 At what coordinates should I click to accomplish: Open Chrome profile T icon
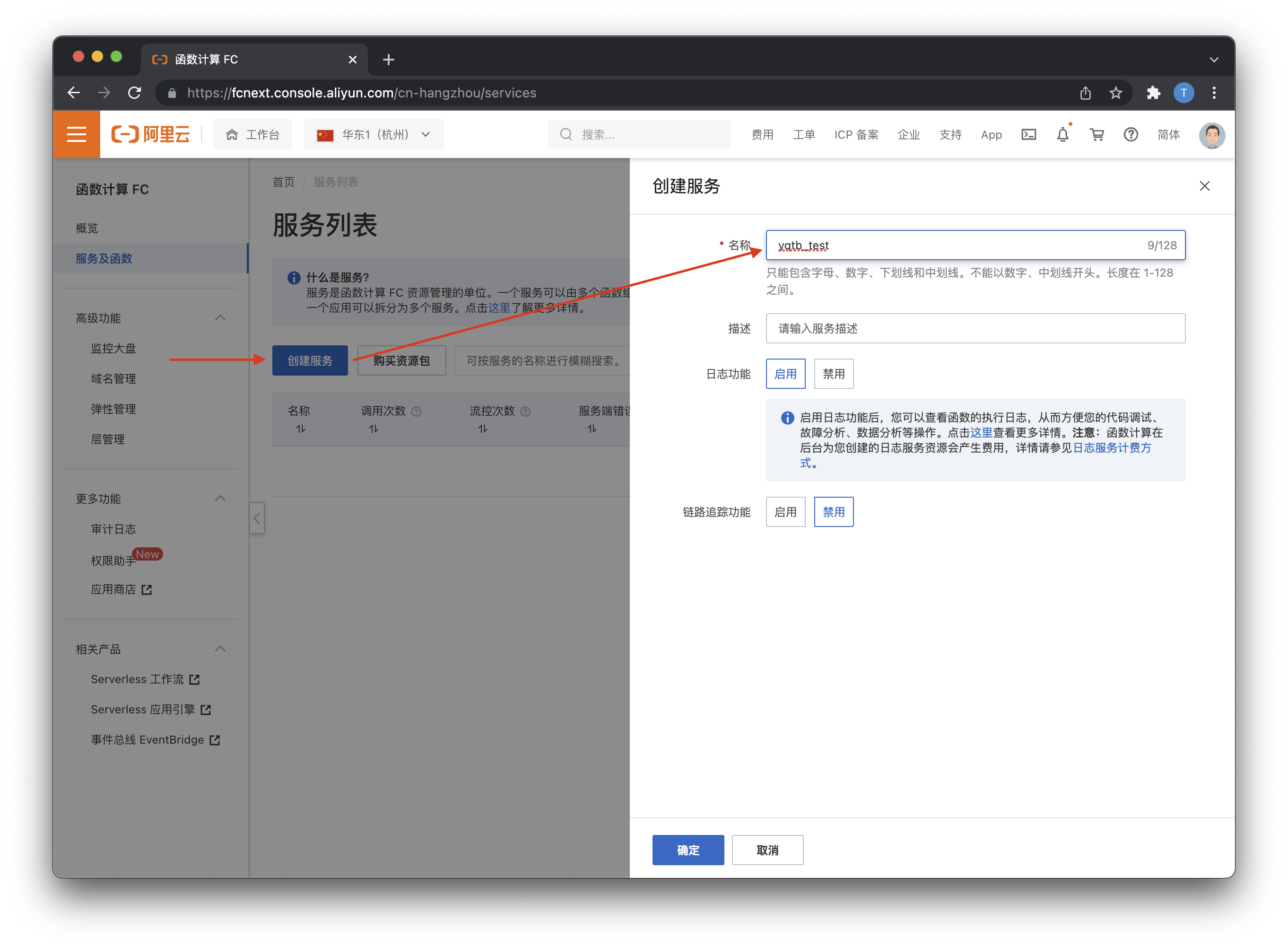tap(1183, 92)
